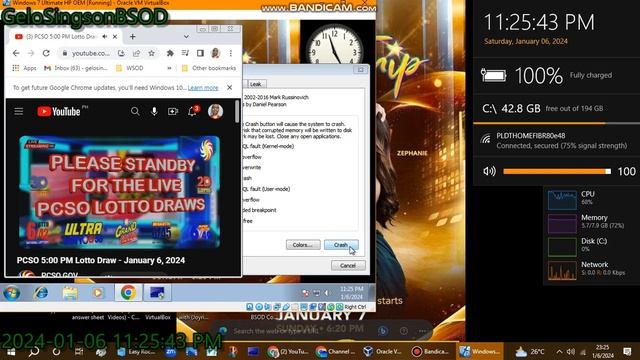Reload the YouTube page
The height and width of the screenshot is (360, 640).
(46, 53)
